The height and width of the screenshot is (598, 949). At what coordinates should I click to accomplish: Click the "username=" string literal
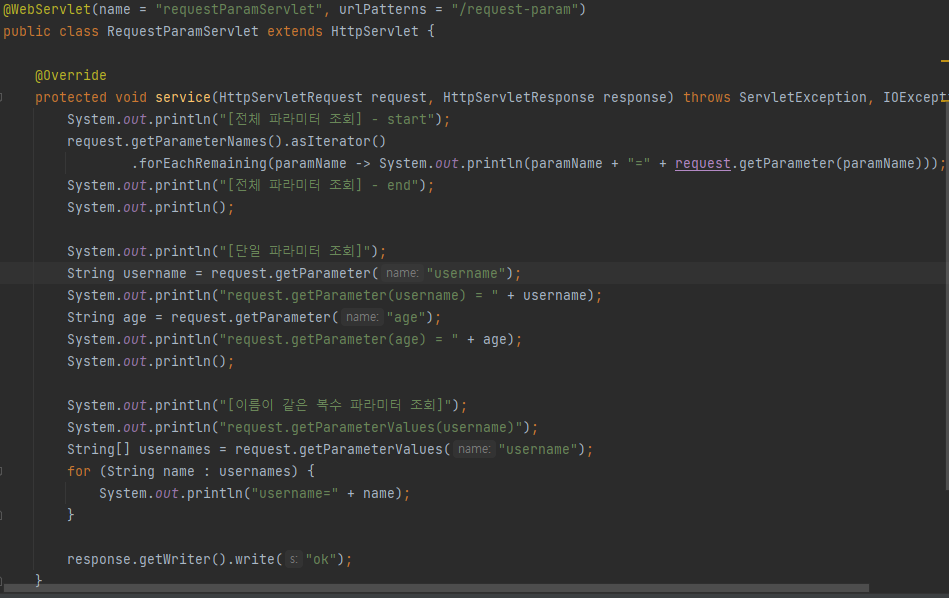coord(295,494)
